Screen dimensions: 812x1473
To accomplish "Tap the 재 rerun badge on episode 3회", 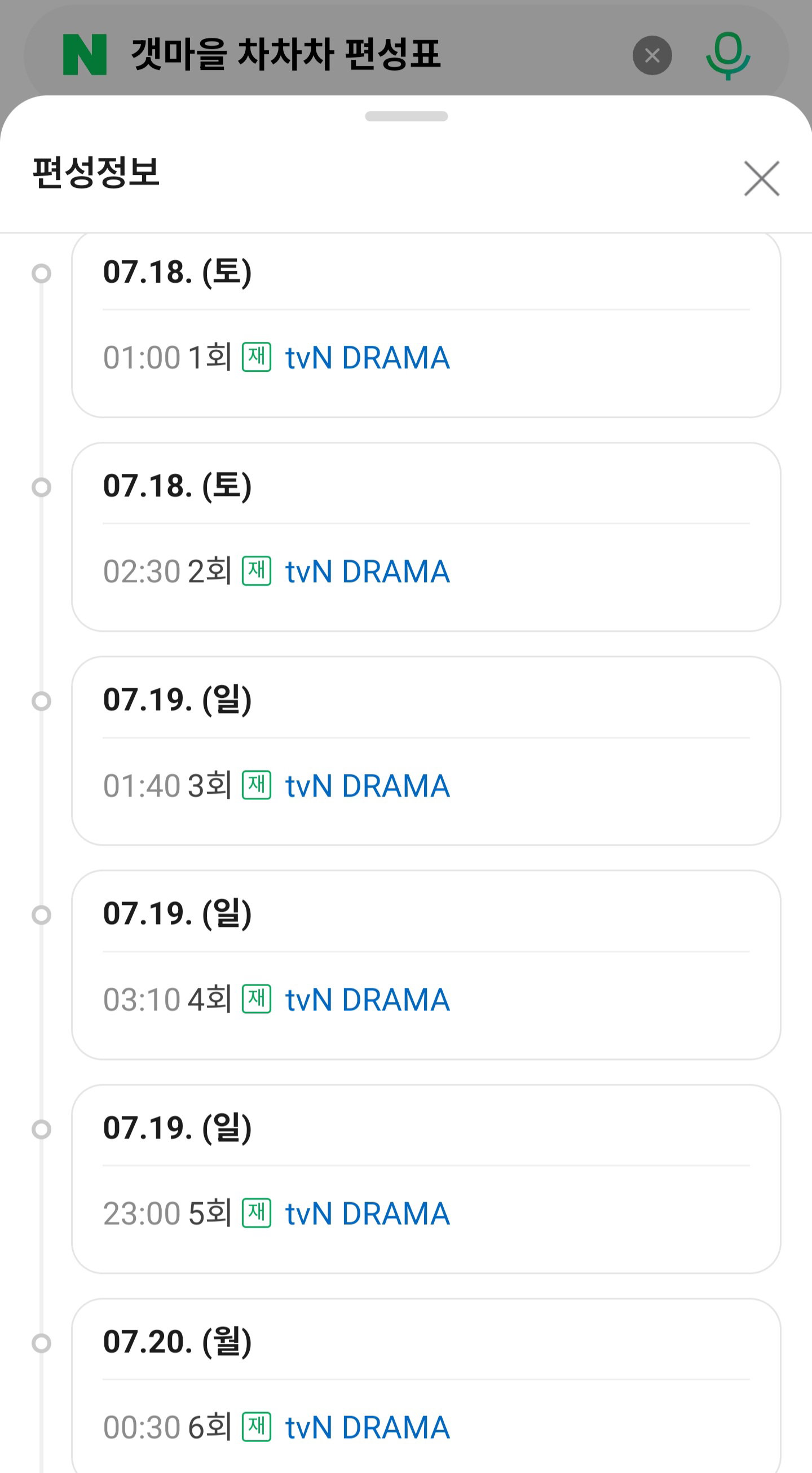I will 257,785.
